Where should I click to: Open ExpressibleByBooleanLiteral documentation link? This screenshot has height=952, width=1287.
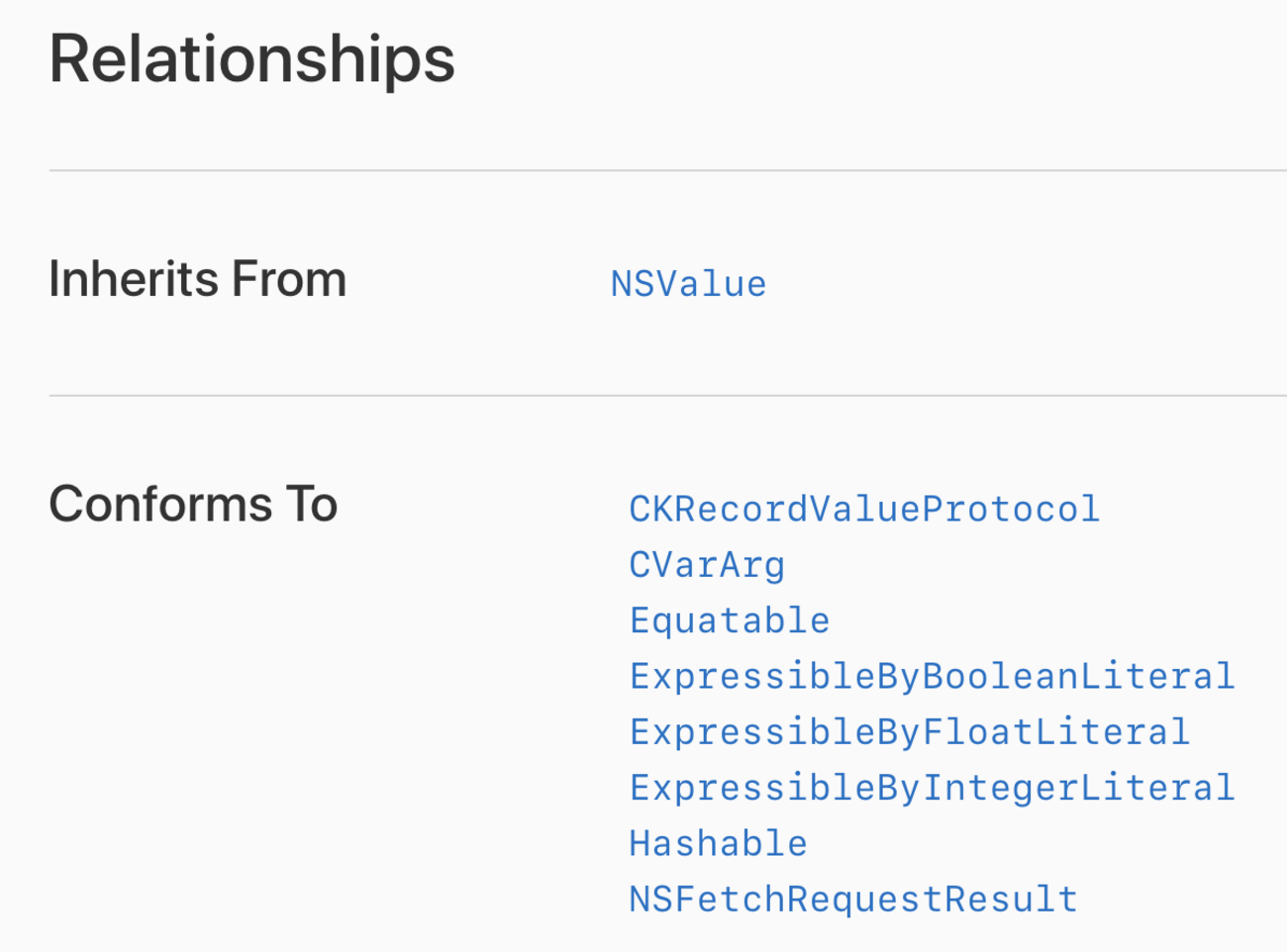coord(932,676)
